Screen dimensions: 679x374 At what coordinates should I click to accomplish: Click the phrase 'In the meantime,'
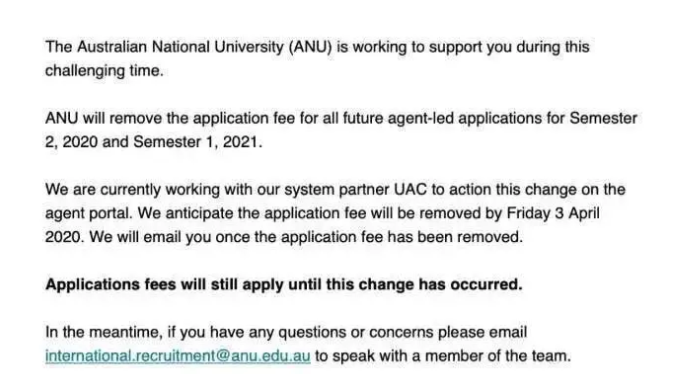104,332
